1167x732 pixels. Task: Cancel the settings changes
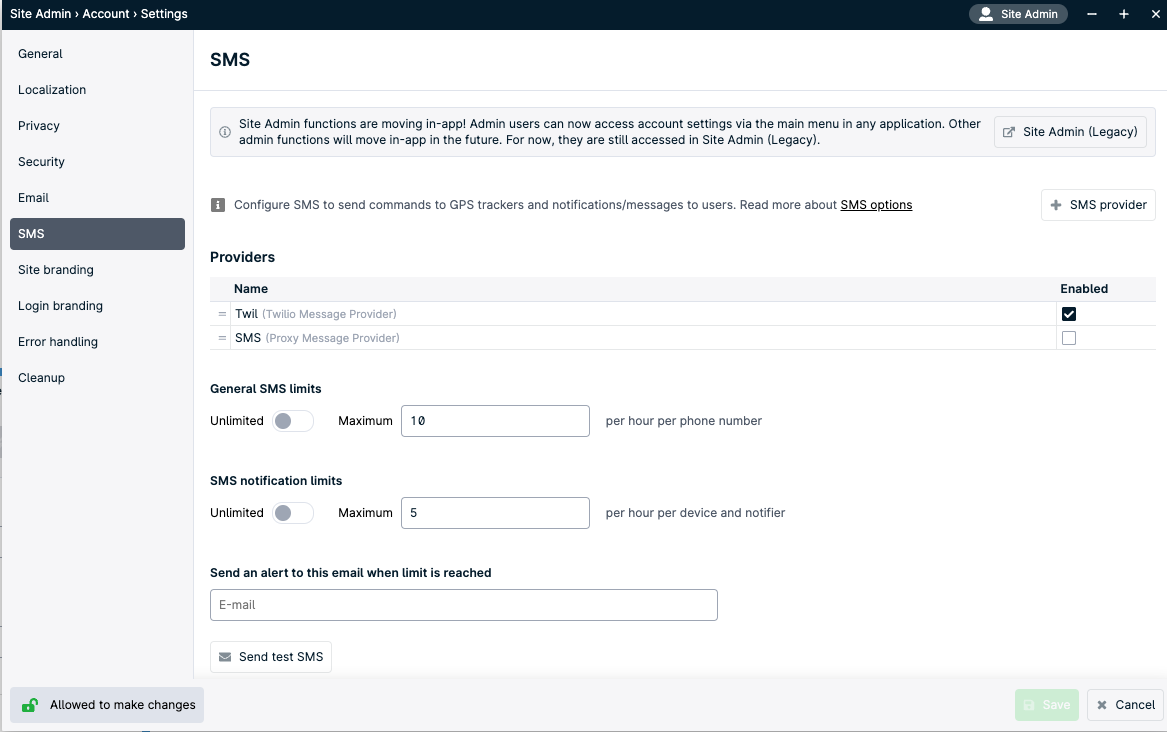click(1125, 704)
